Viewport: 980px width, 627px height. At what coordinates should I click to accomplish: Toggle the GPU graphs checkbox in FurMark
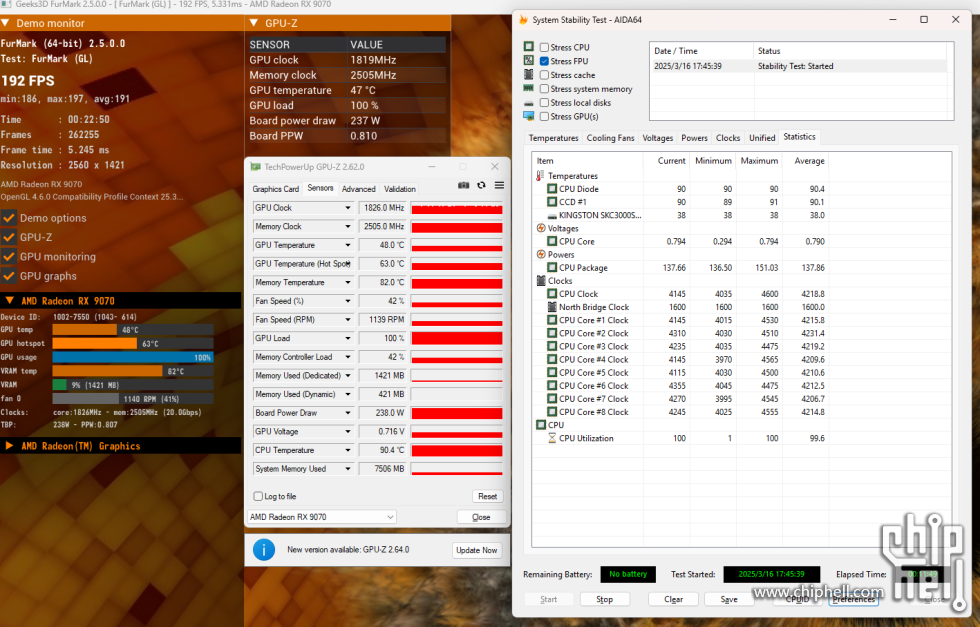[x=9, y=276]
